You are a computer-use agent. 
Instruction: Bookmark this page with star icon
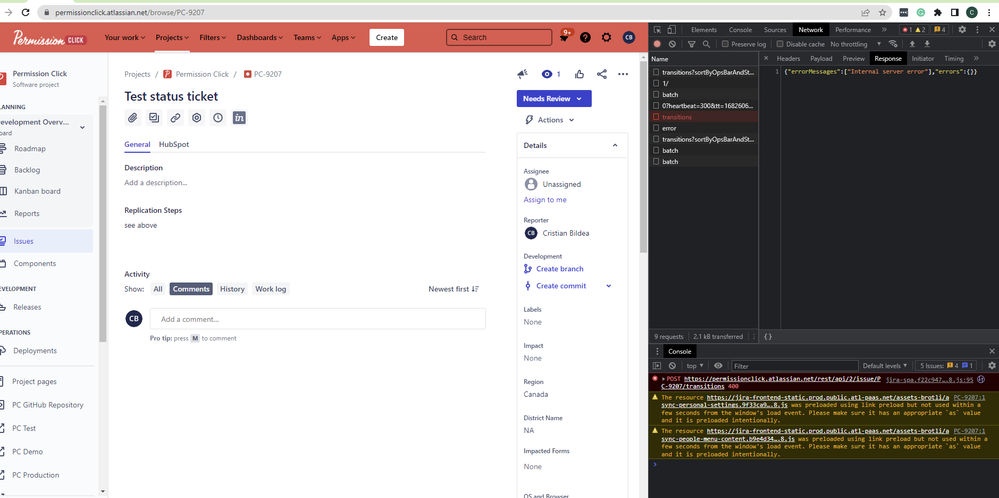coord(882,12)
